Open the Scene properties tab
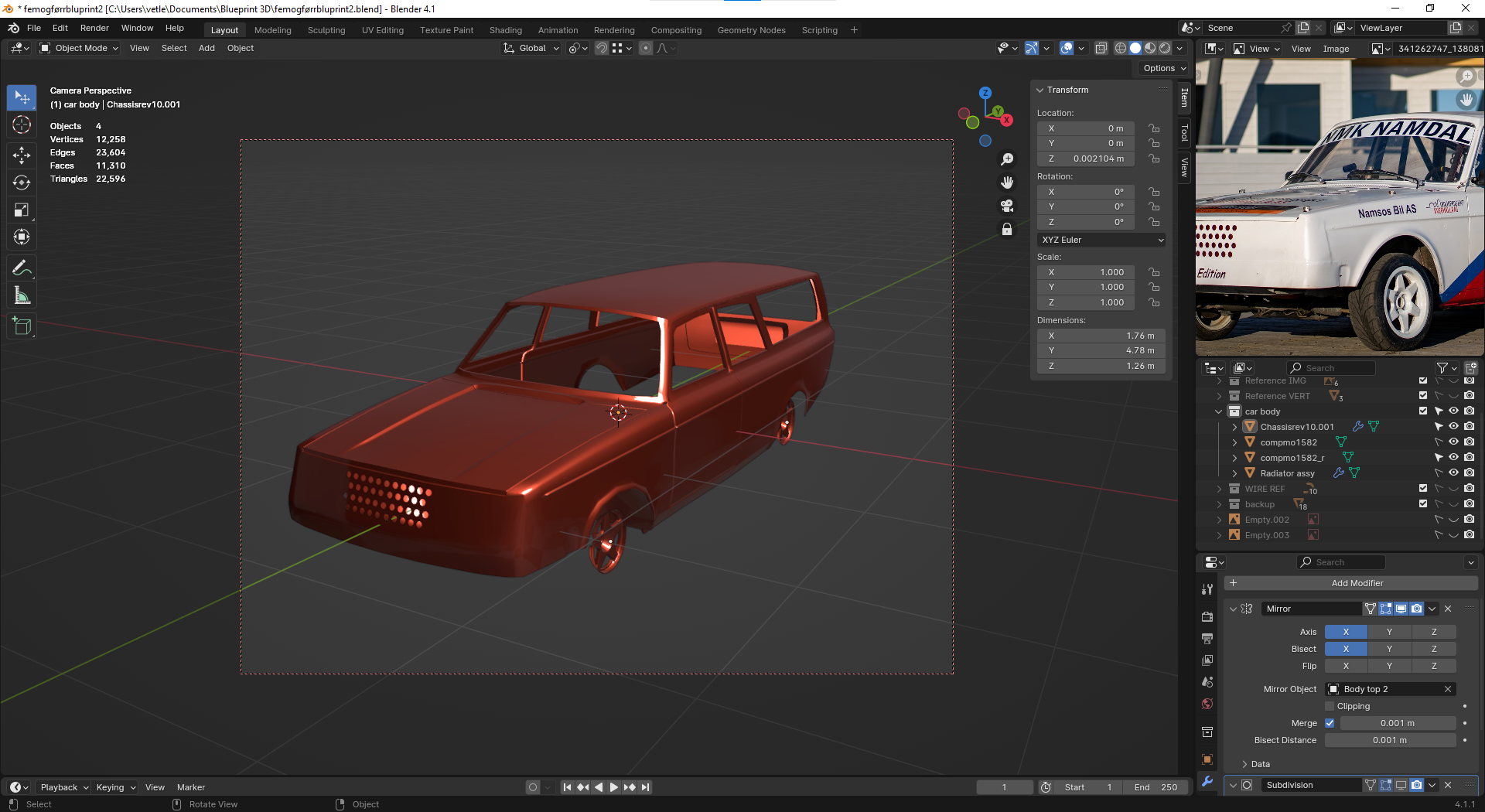The height and width of the screenshot is (812, 1485). [1207, 682]
